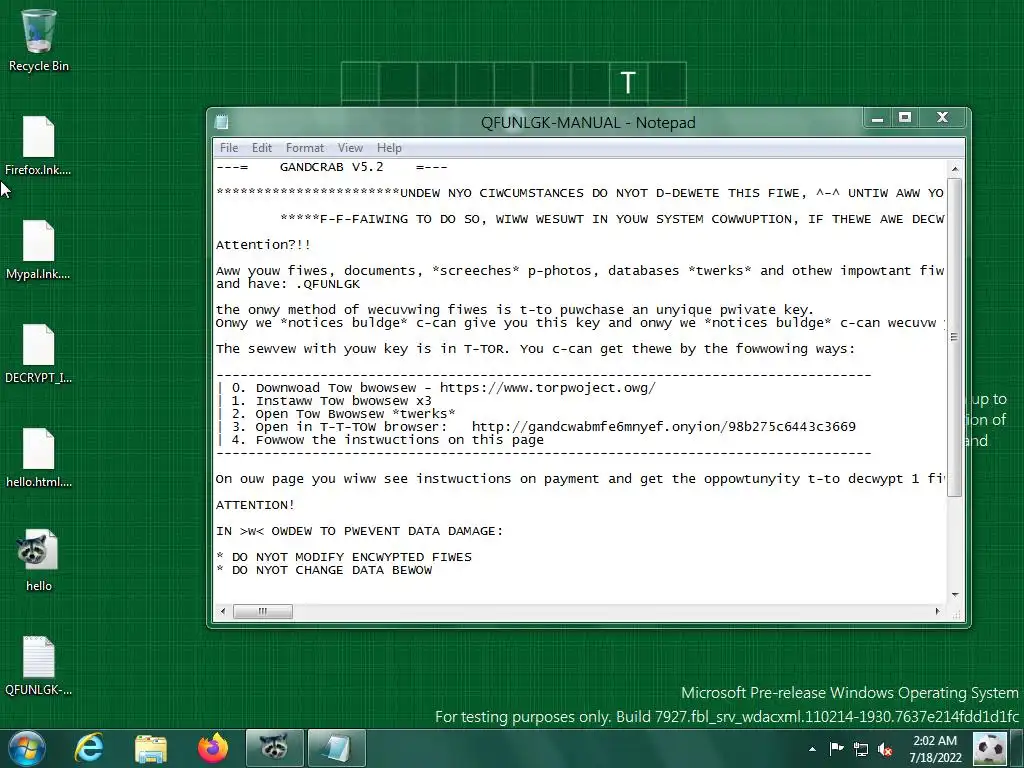
Task: Close the QFUNLGK-MANUAL Notepad window
Action: click(942, 118)
